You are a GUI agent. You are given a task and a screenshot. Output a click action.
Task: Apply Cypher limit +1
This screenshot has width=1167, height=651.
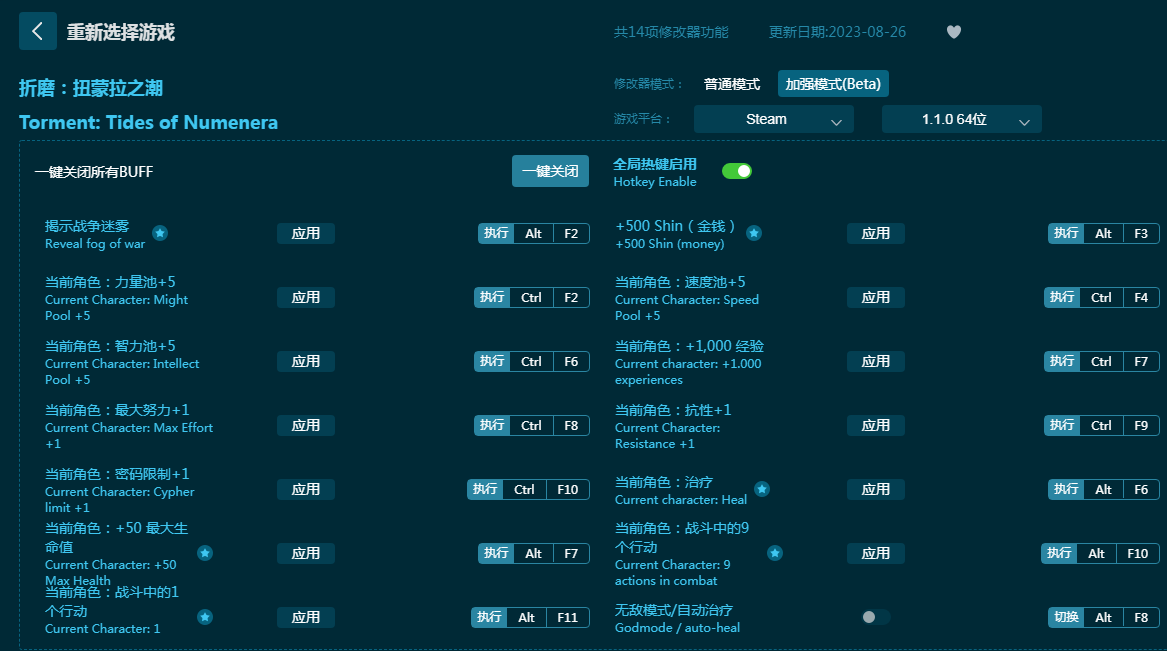[x=306, y=490]
